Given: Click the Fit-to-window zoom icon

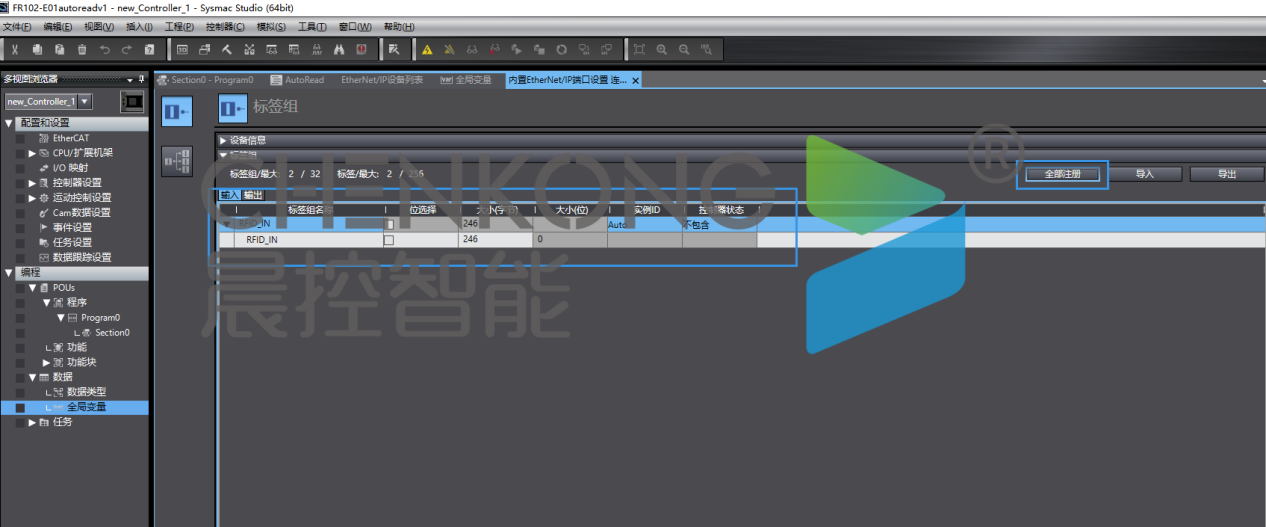Looking at the screenshot, I should [639, 49].
